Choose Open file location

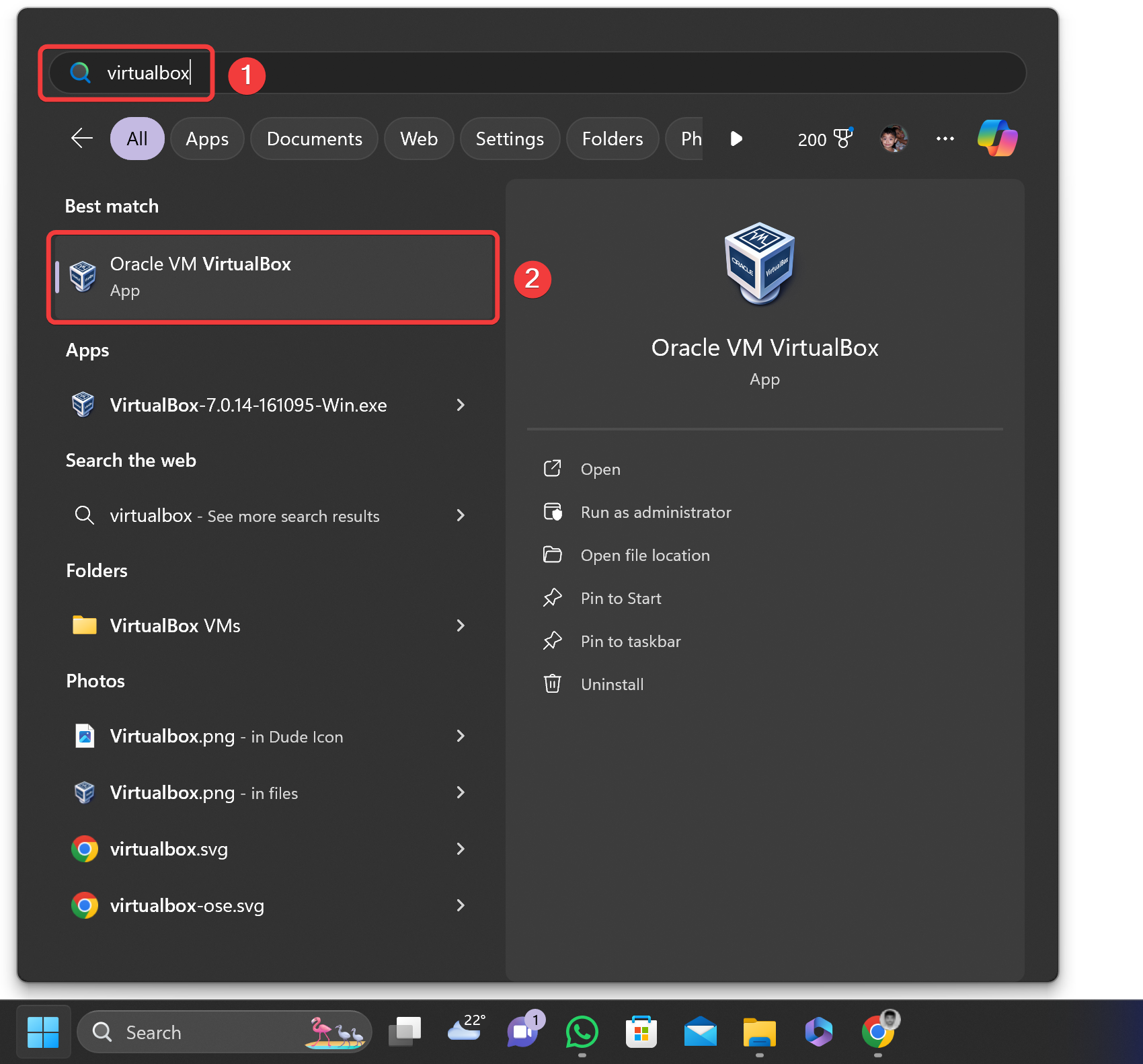coord(645,556)
